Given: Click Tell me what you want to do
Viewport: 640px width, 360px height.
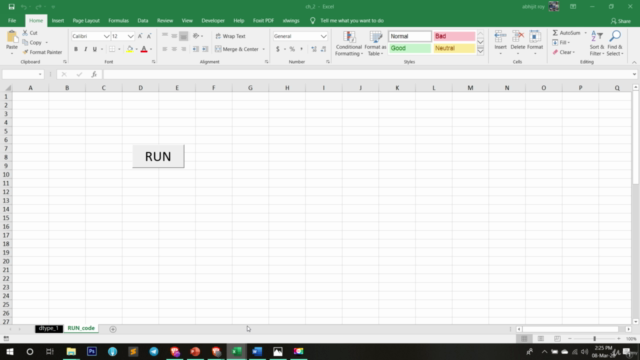Looking at the screenshot, I should point(352,20).
